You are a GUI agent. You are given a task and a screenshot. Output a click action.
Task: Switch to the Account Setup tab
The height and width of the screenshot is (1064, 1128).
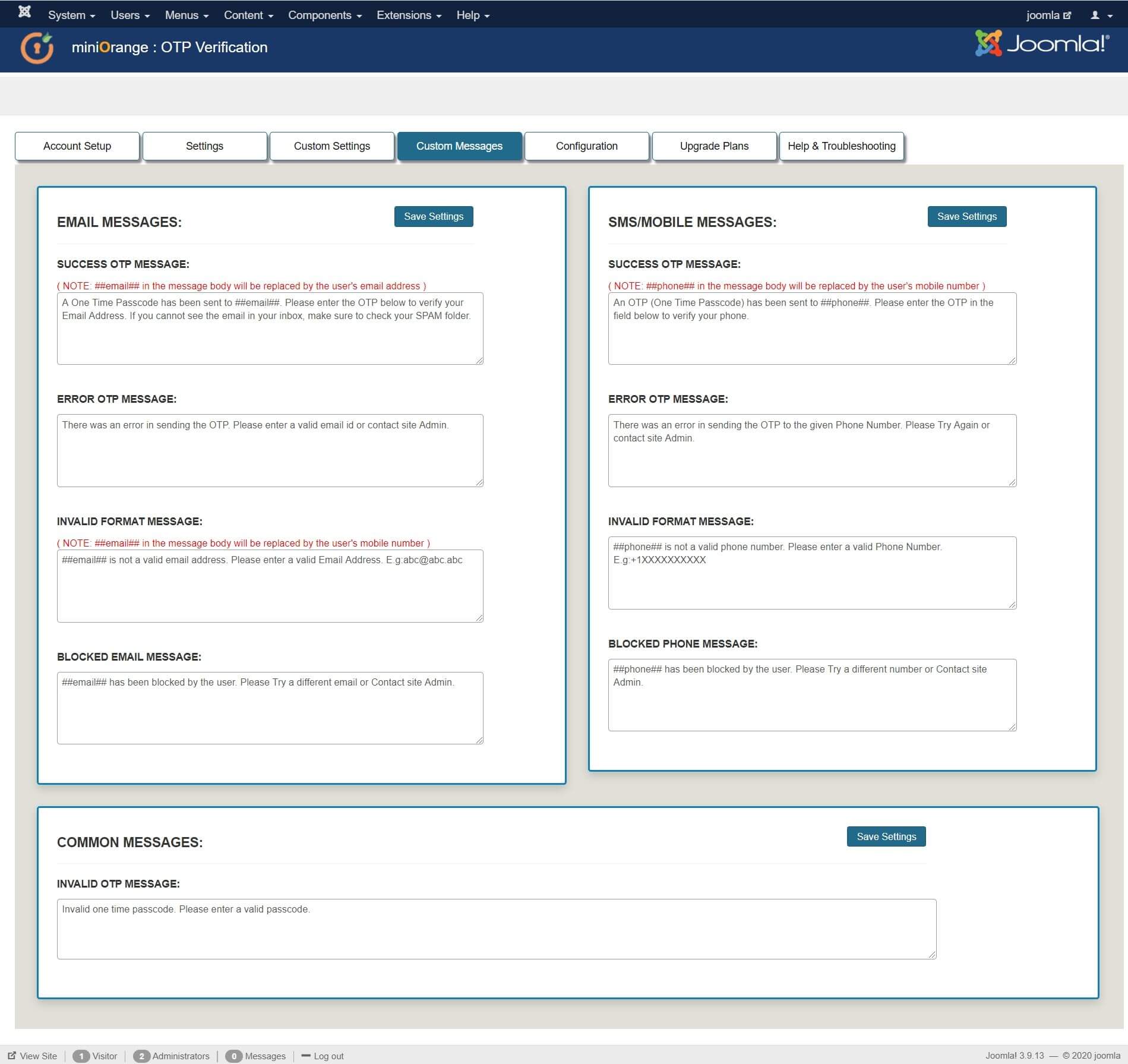[x=77, y=146]
